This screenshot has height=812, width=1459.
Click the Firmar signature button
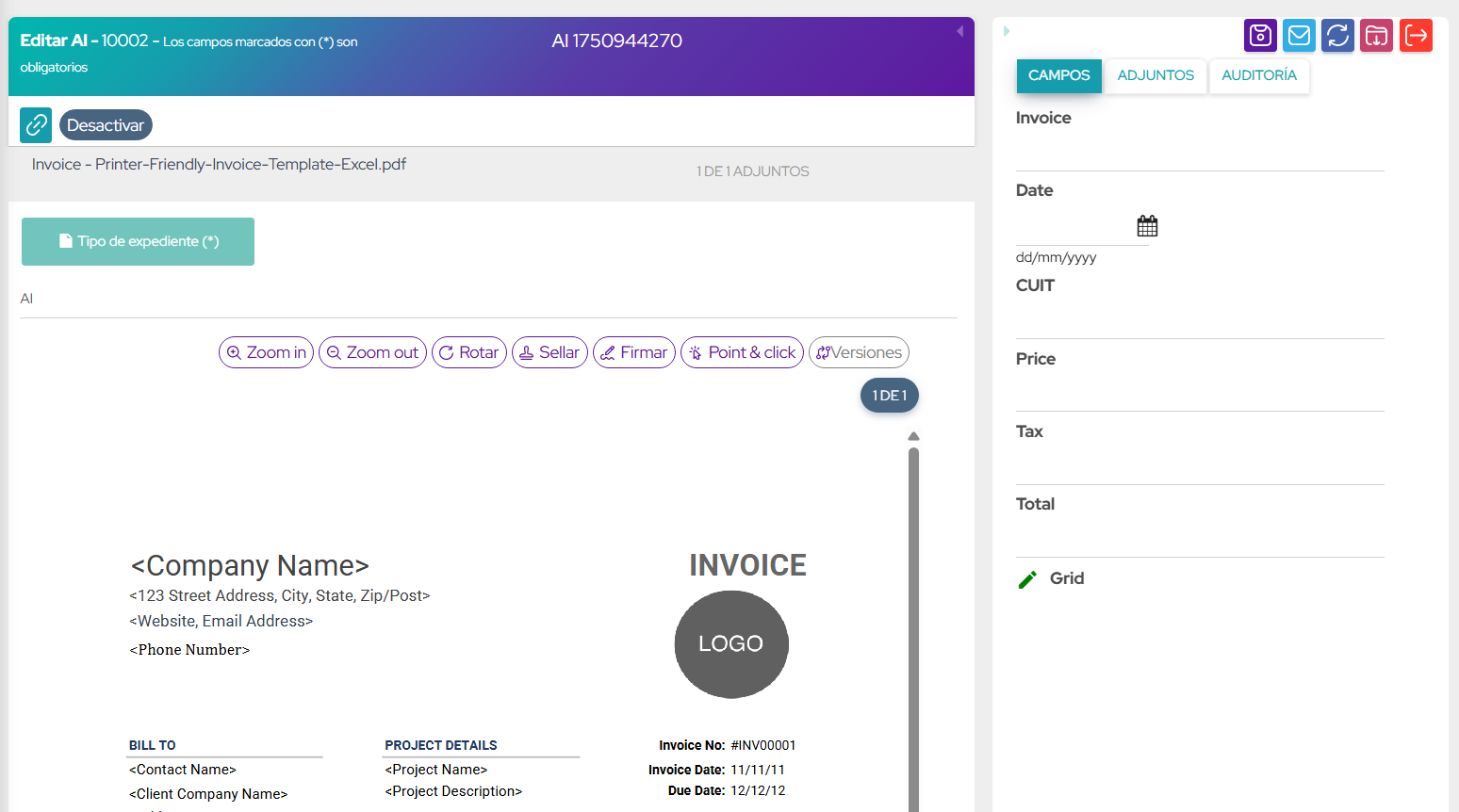tap(633, 352)
